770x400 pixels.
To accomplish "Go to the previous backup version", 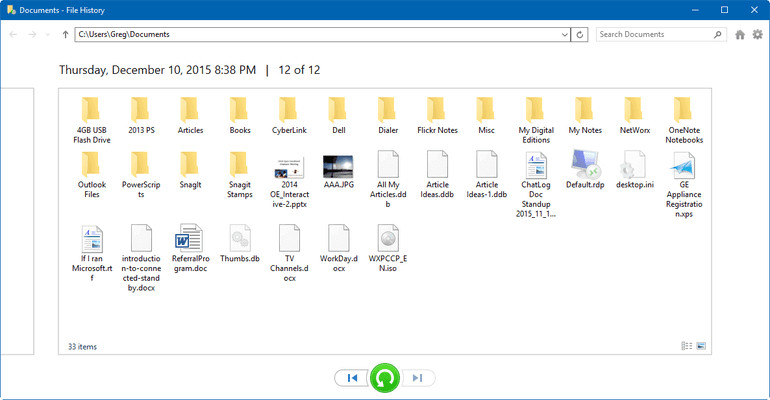I will 352,378.
